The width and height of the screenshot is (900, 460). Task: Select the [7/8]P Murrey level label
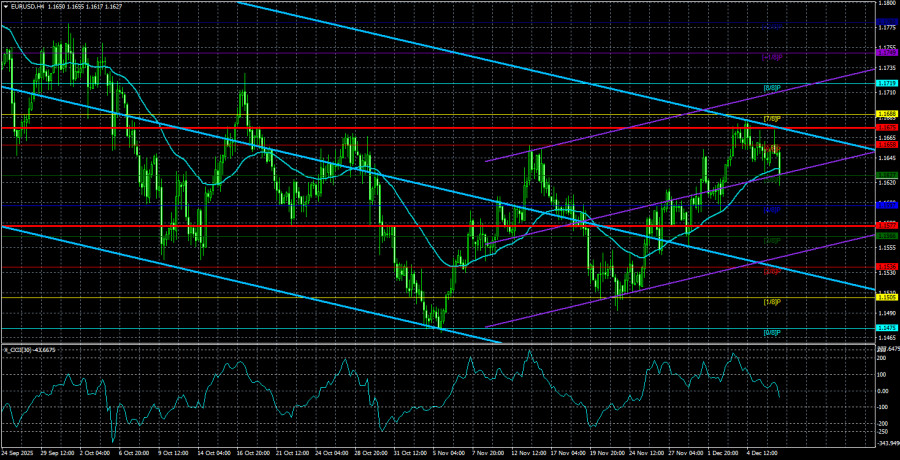coord(771,119)
